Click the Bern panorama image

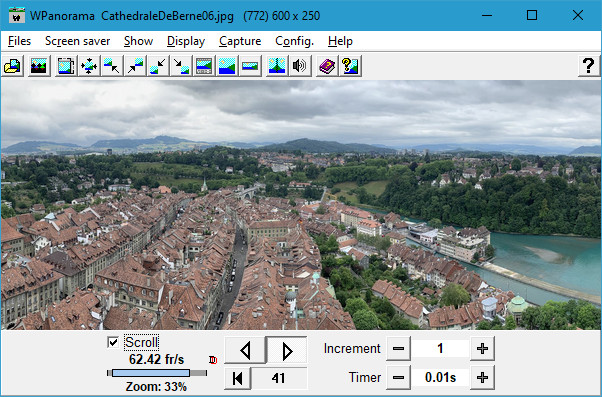pyautogui.click(x=301, y=205)
